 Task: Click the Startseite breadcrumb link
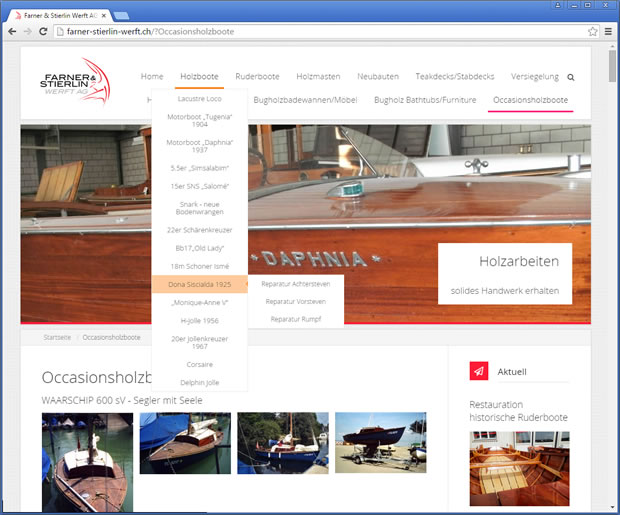57,338
